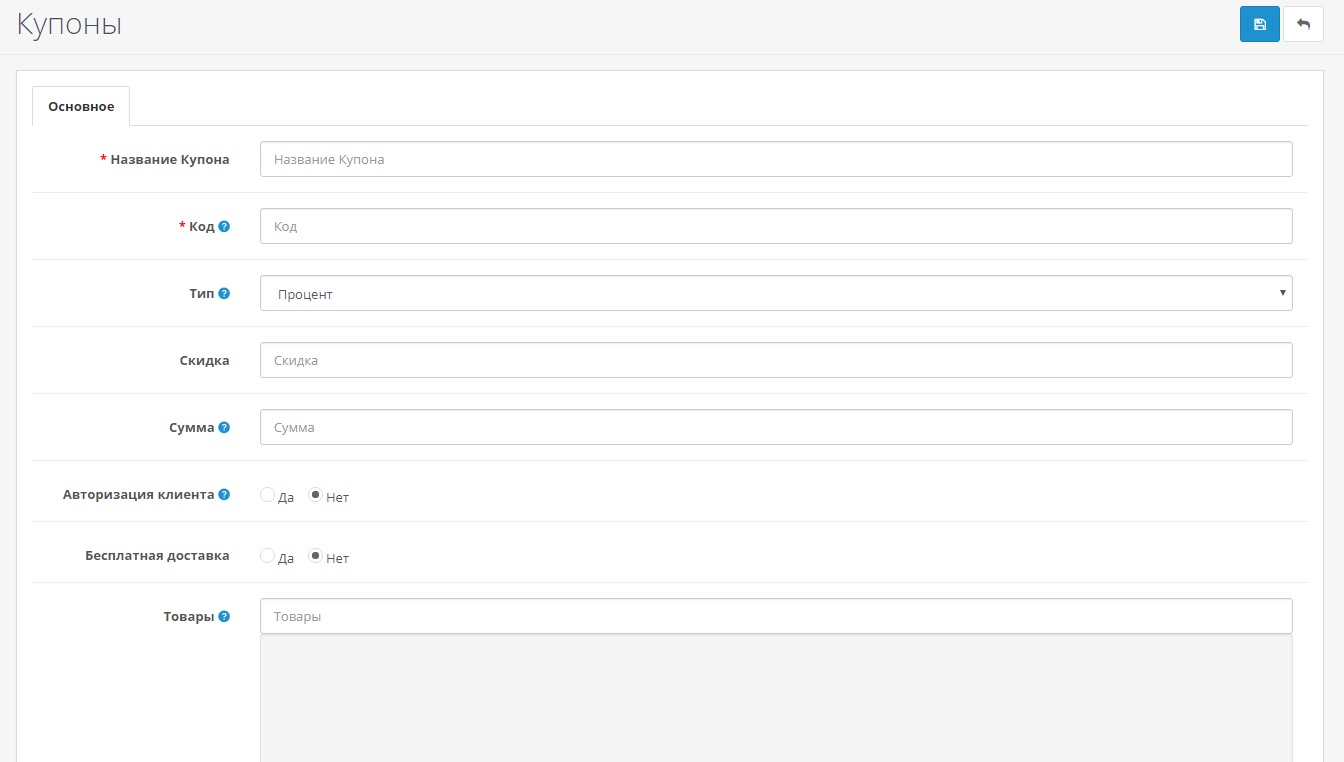The image size is (1344, 762).
Task: Click the back arrow cancel icon
Action: click(1302, 24)
